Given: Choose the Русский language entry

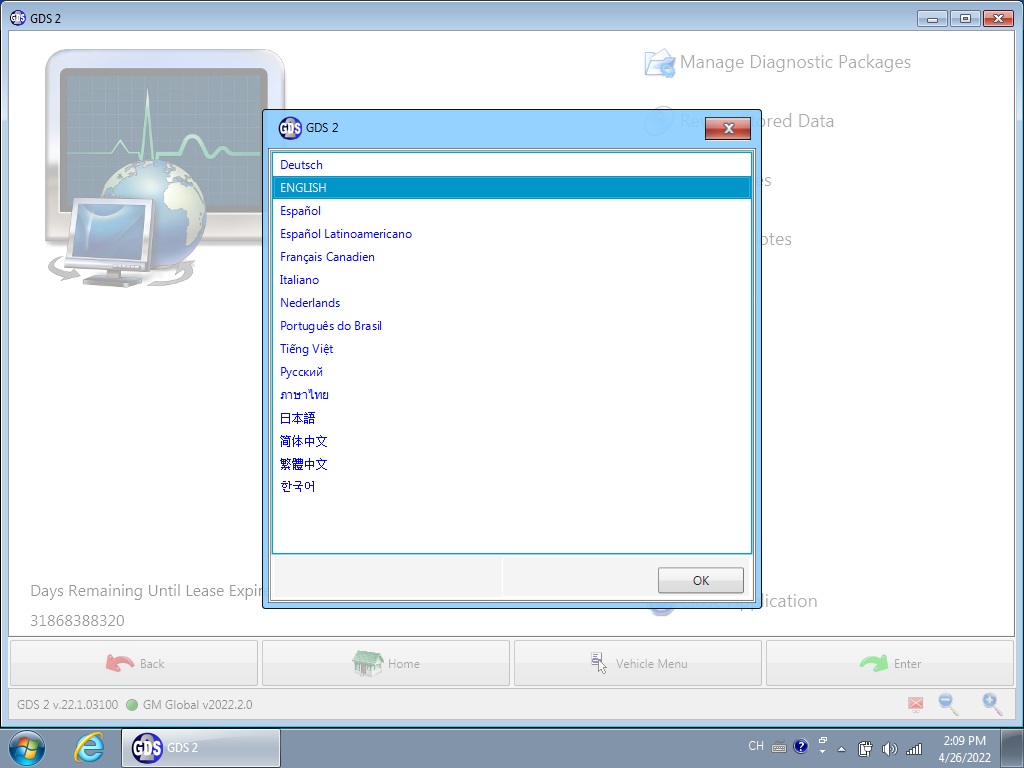Looking at the screenshot, I should [x=301, y=372].
